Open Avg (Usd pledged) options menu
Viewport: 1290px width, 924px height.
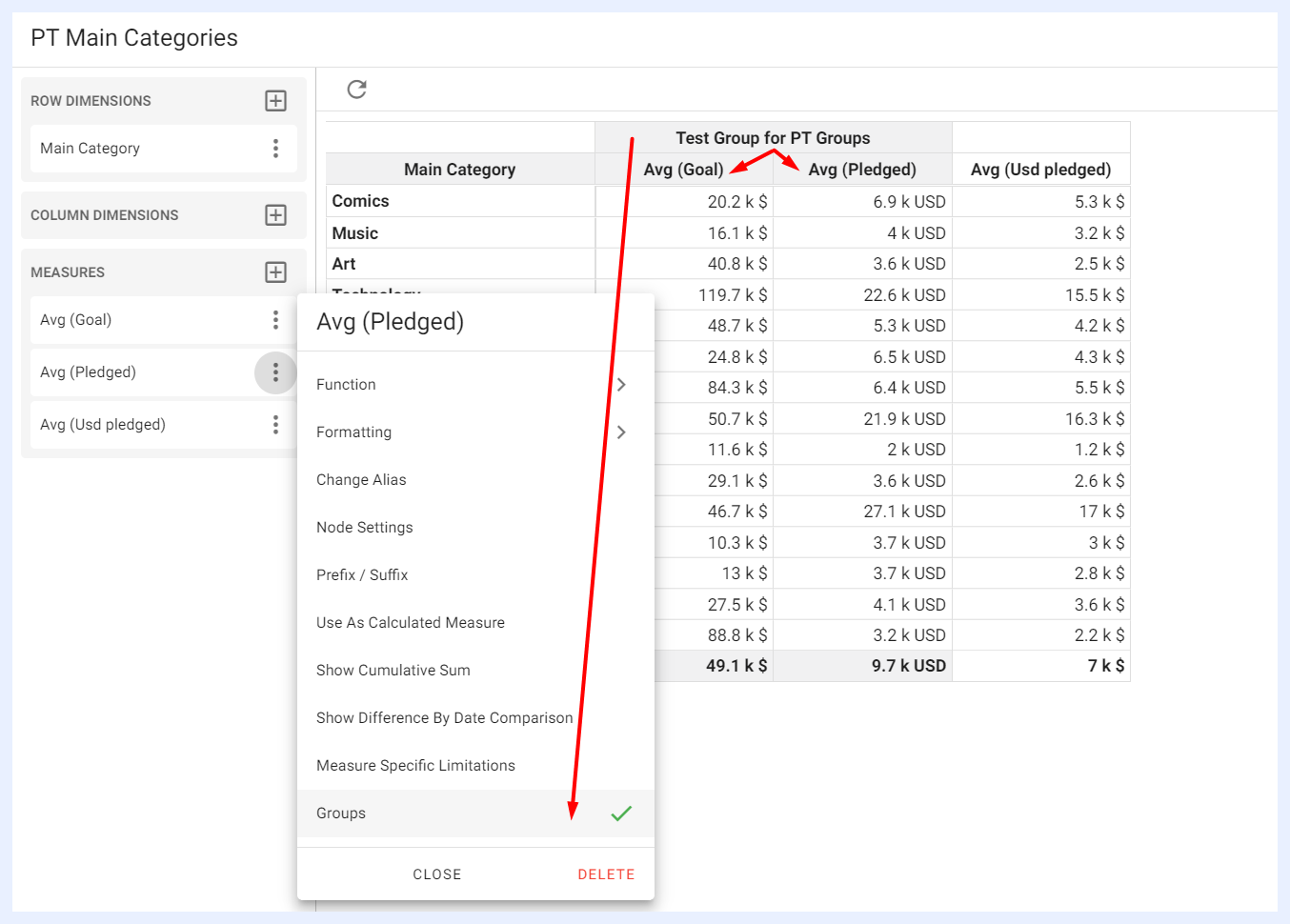coord(275,425)
